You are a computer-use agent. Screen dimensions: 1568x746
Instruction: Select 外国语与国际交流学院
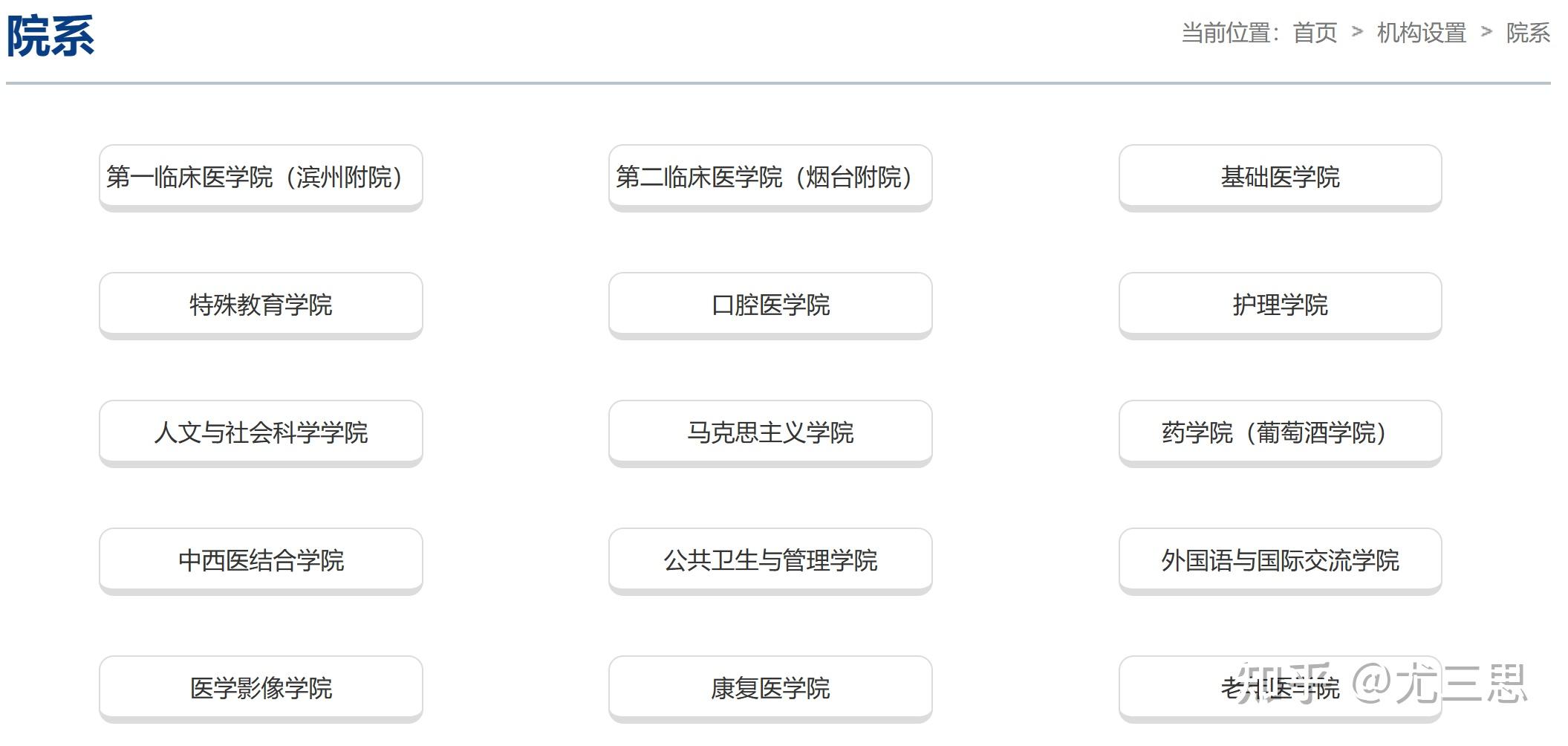click(x=1280, y=560)
